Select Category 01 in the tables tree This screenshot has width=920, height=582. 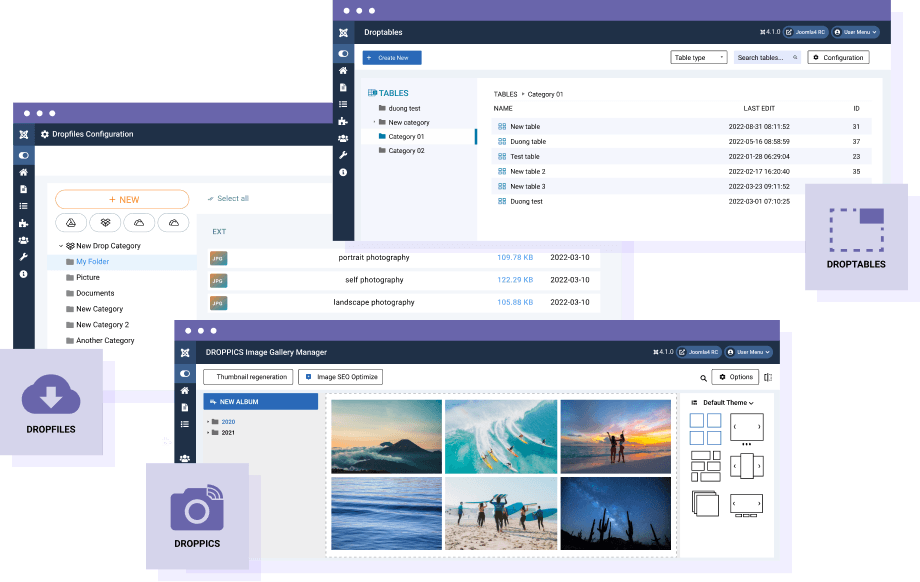(408, 136)
